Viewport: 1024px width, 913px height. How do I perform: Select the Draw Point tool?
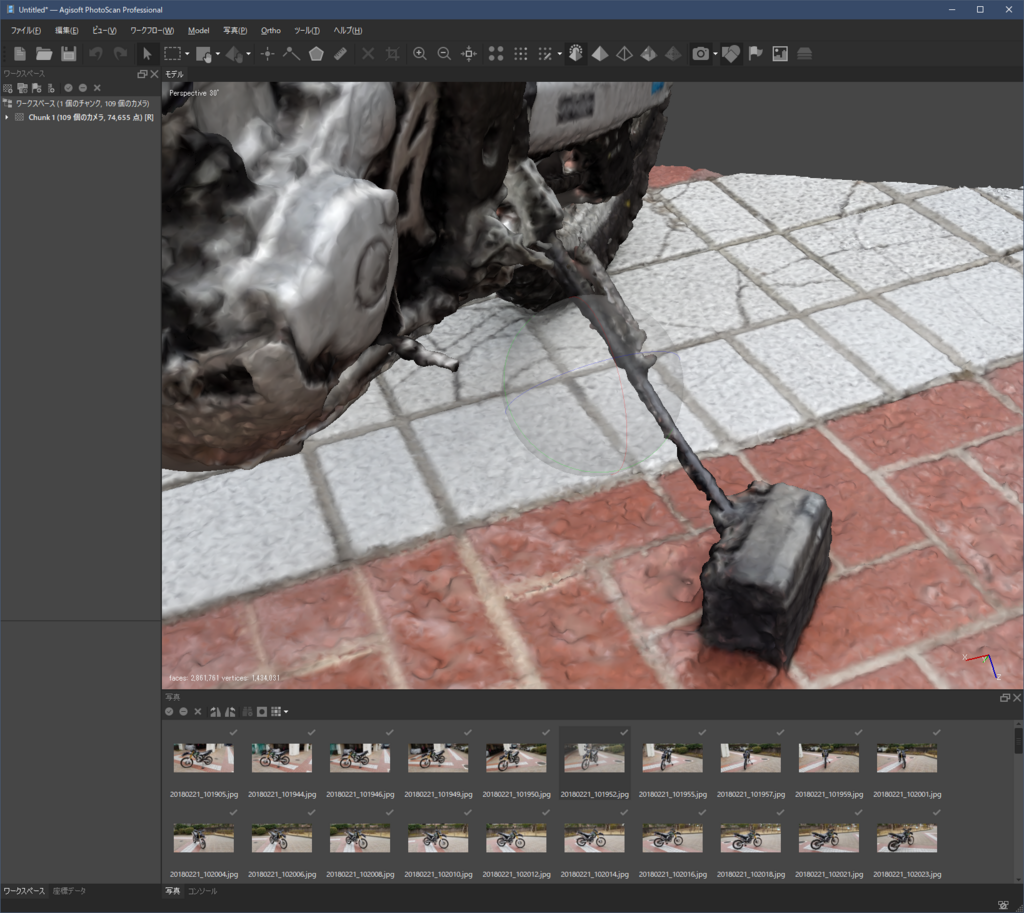click(267, 54)
